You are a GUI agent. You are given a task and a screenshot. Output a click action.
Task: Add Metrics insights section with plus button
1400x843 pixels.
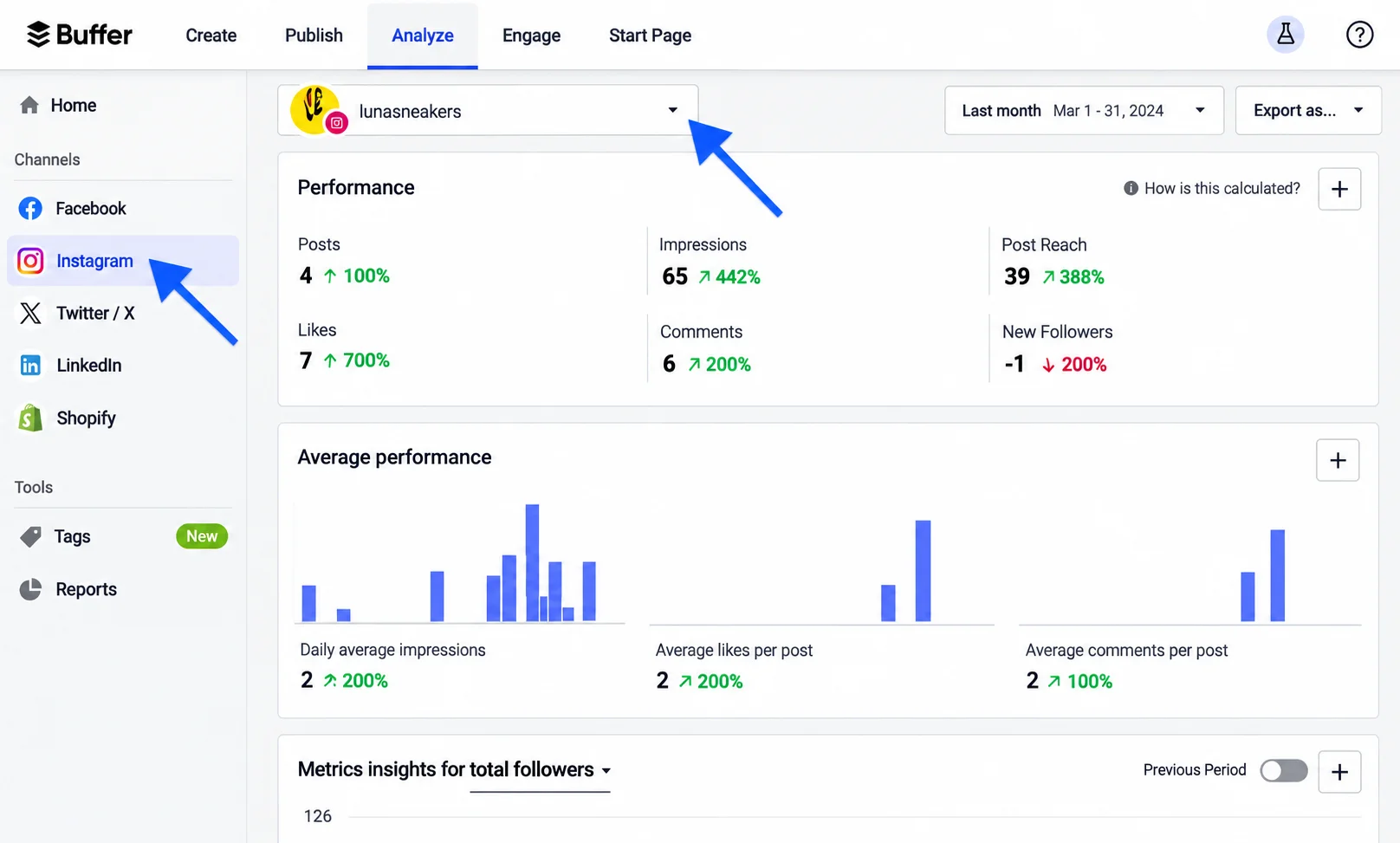pos(1339,772)
